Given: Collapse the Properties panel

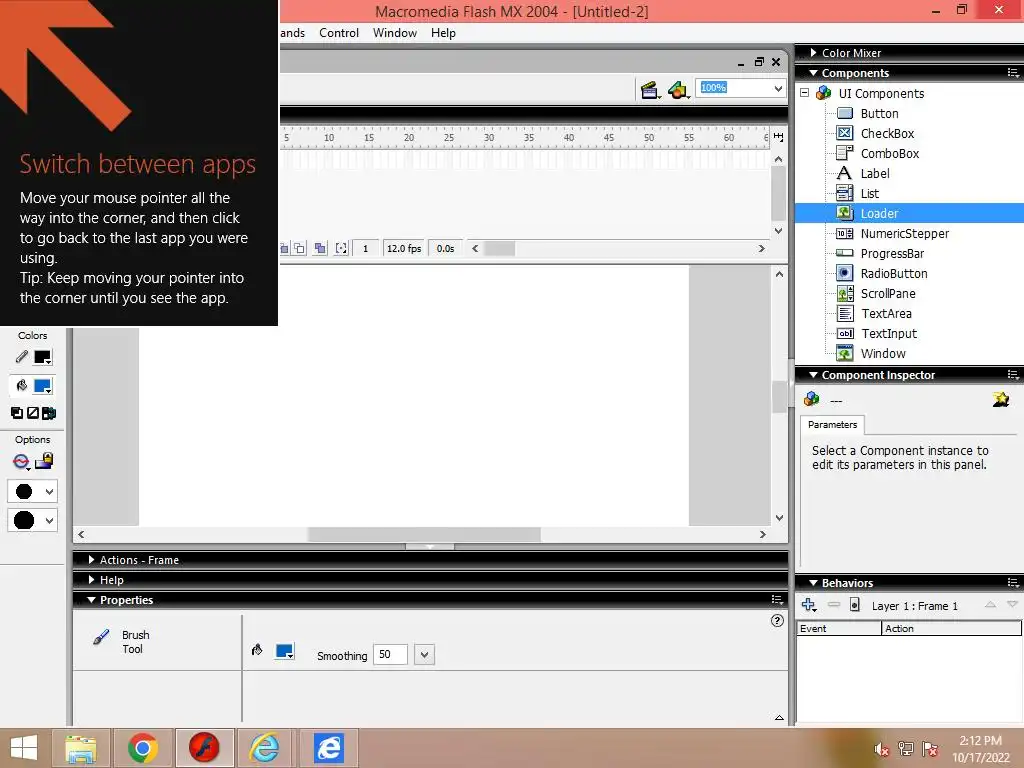Looking at the screenshot, I should 91,600.
